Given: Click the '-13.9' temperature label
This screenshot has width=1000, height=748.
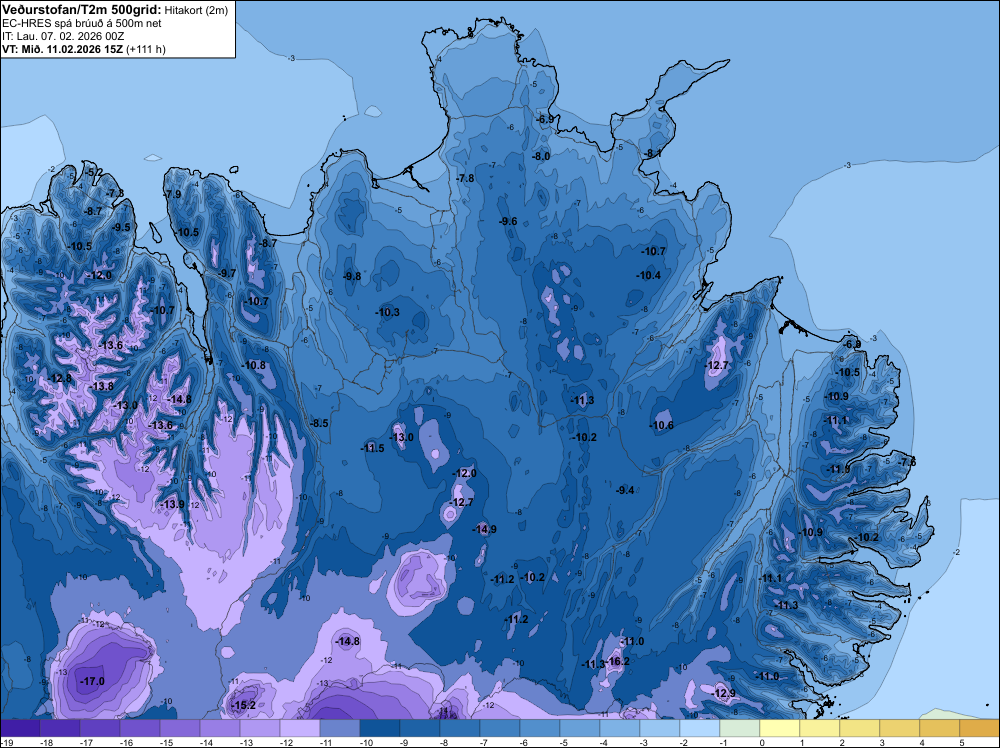Looking at the screenshot, I should (x=172, y=504).
